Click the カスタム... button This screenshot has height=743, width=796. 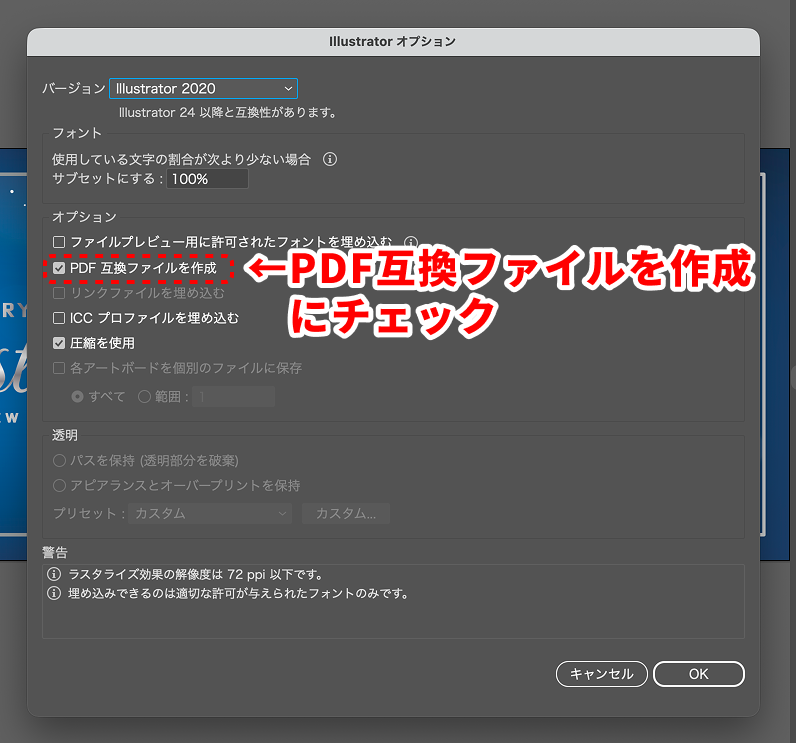346,514
